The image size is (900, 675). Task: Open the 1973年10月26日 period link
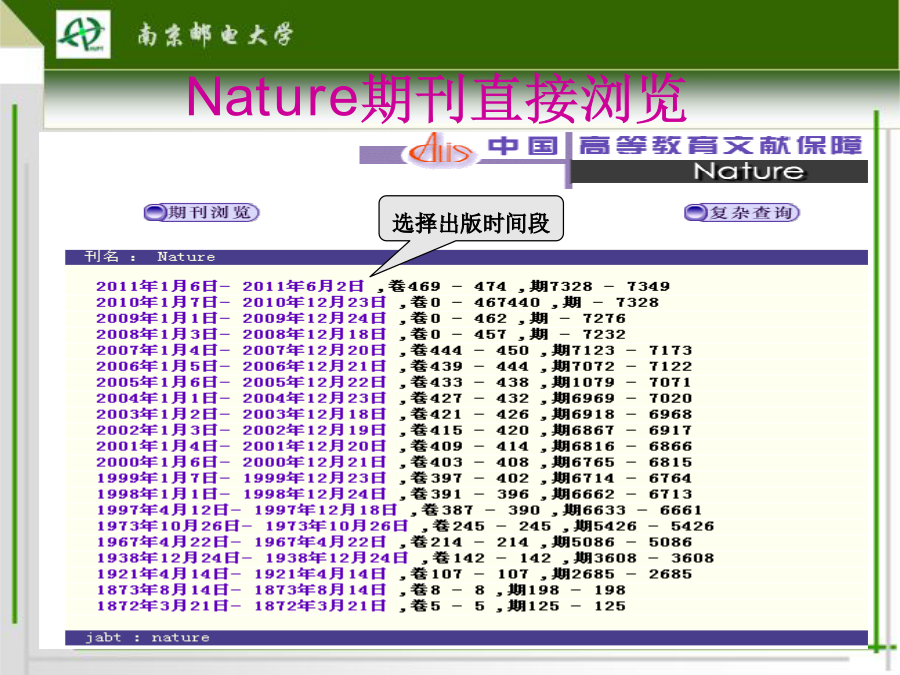coord(253,526)
